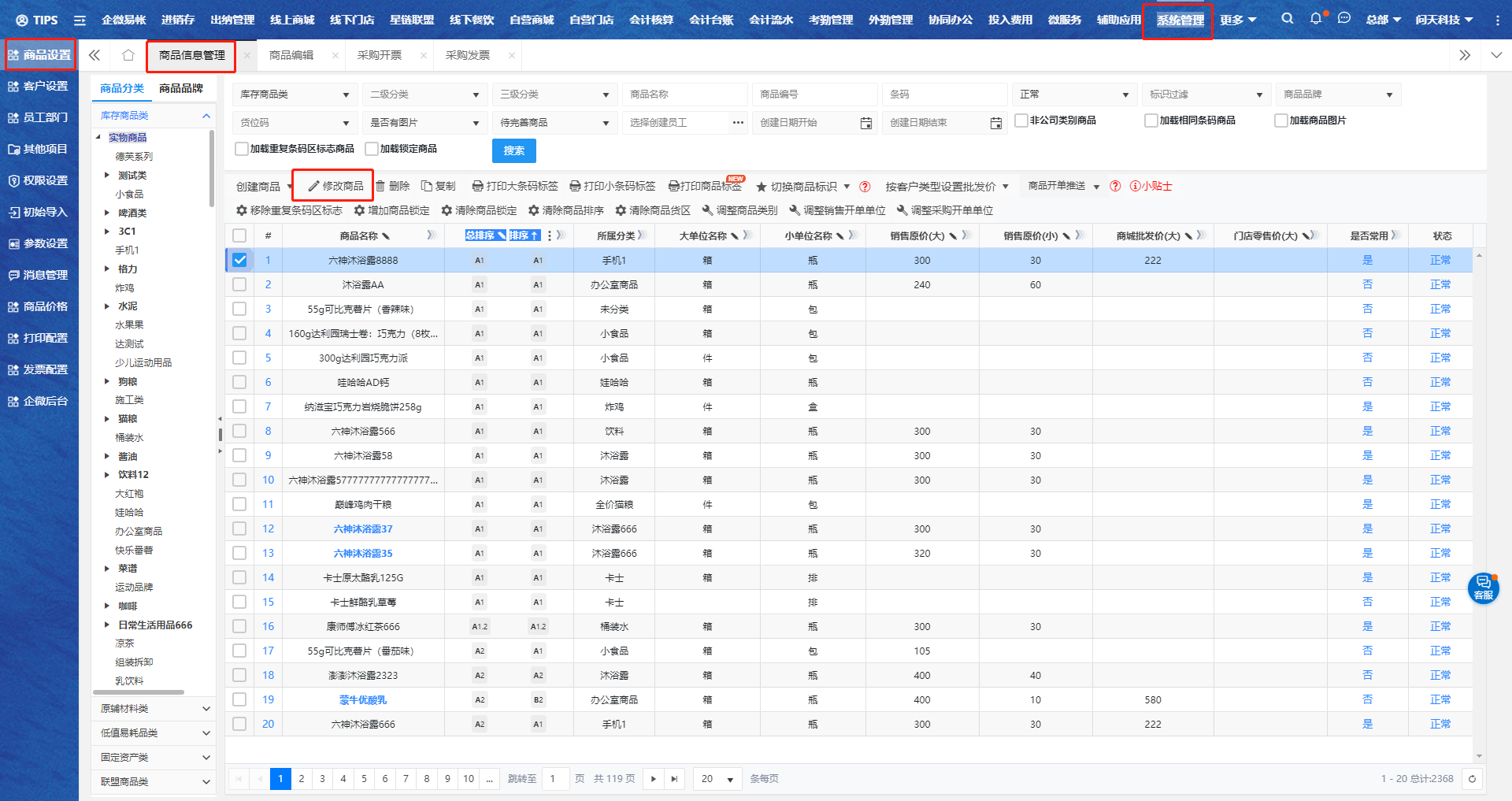Click the 修改商品 pencil edit button

pos(335,186)
